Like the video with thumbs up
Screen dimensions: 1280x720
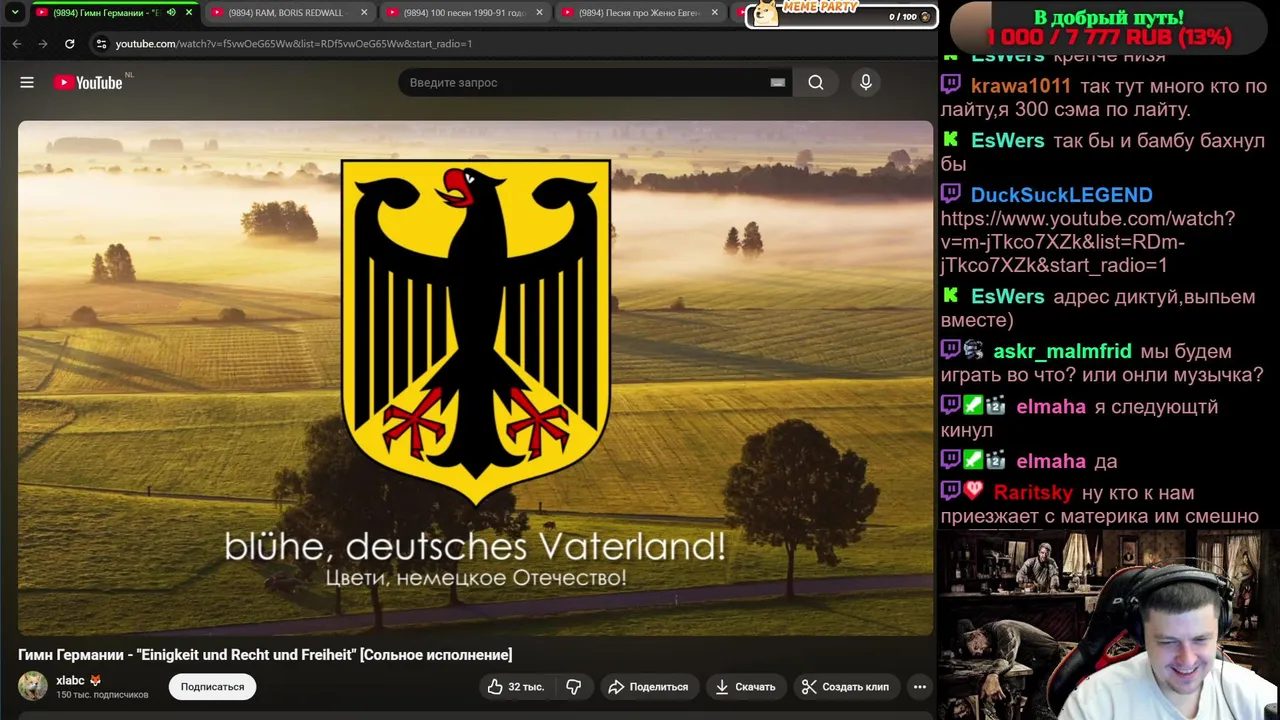point(516,687)
